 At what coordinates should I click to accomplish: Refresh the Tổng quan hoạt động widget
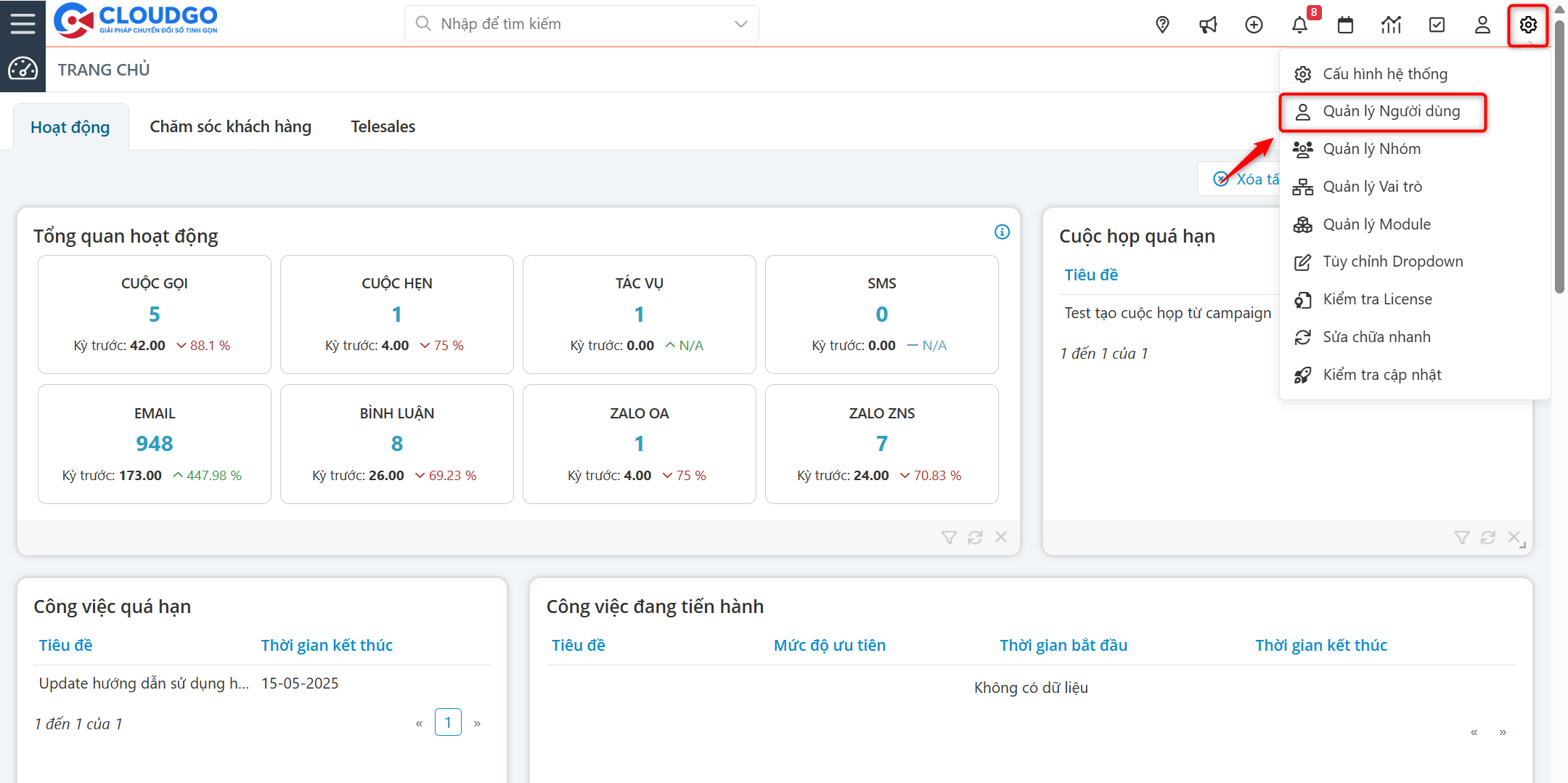975,537
